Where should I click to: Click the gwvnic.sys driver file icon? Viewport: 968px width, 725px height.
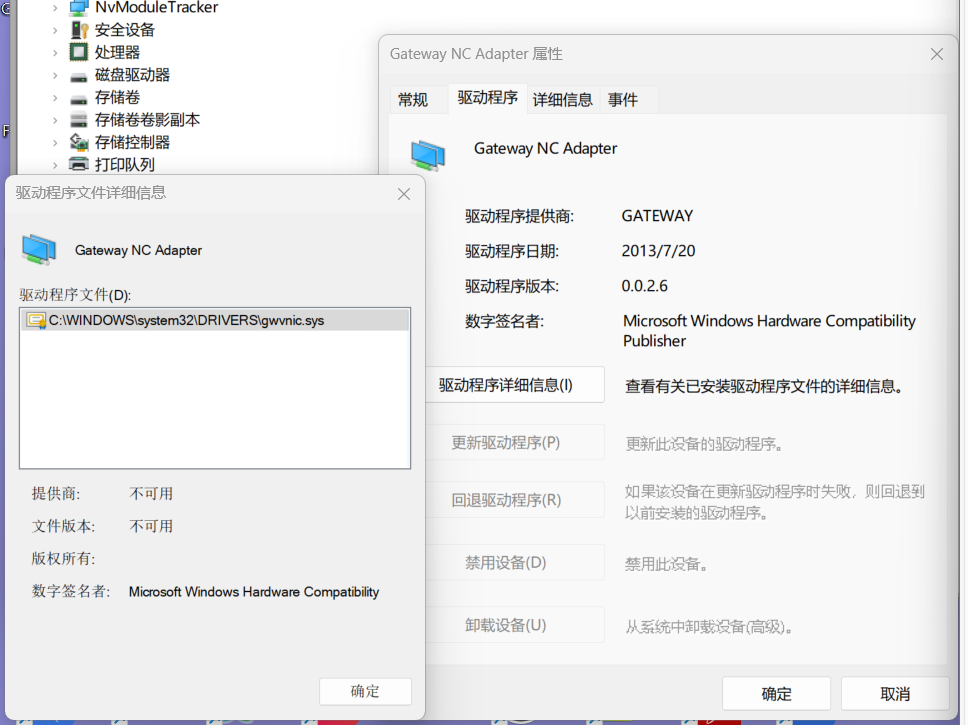(x=36, y=321)
